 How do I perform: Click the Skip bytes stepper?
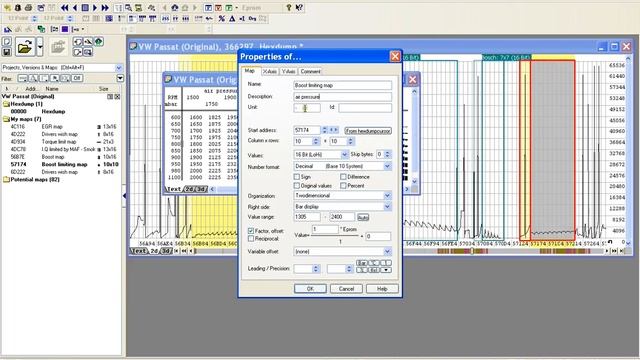[x=387, y=154]
